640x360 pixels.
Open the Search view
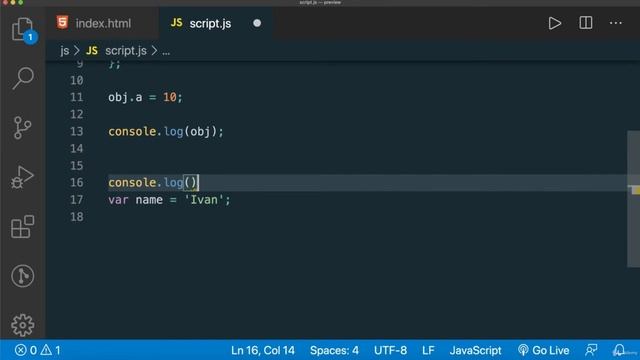[x=22, y=78]
